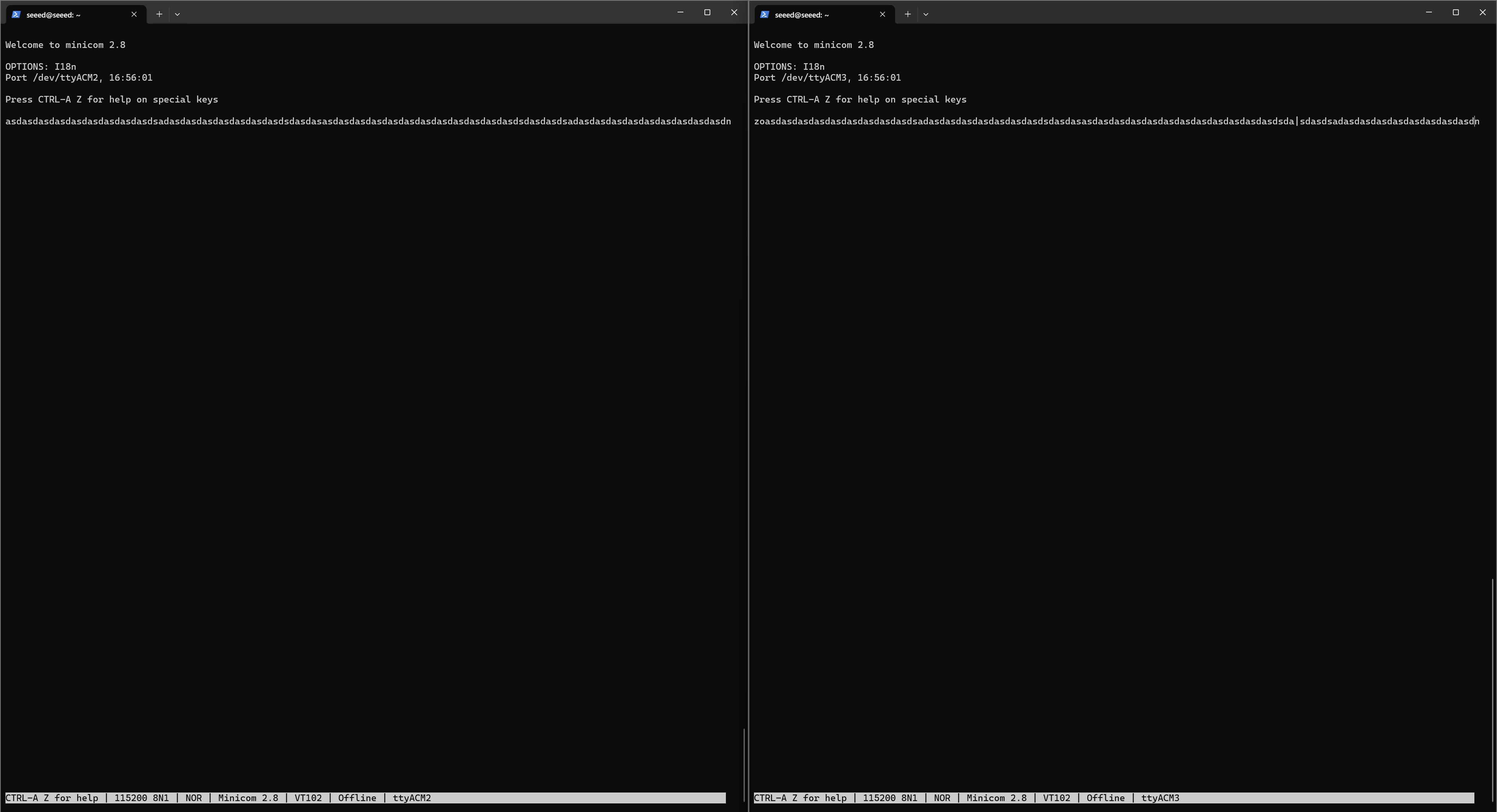Maximize the left terminal window

pyautogui.click(x=707, y=12)
